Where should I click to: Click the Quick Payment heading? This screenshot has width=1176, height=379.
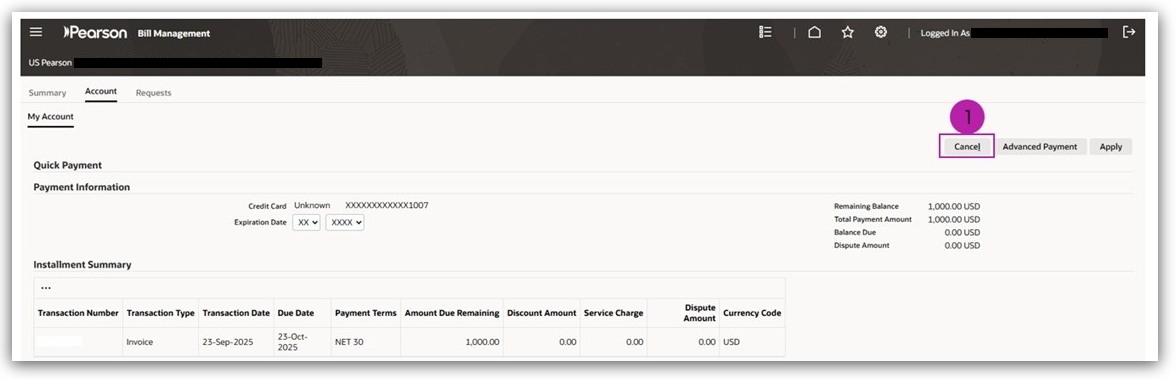(68, 165)
